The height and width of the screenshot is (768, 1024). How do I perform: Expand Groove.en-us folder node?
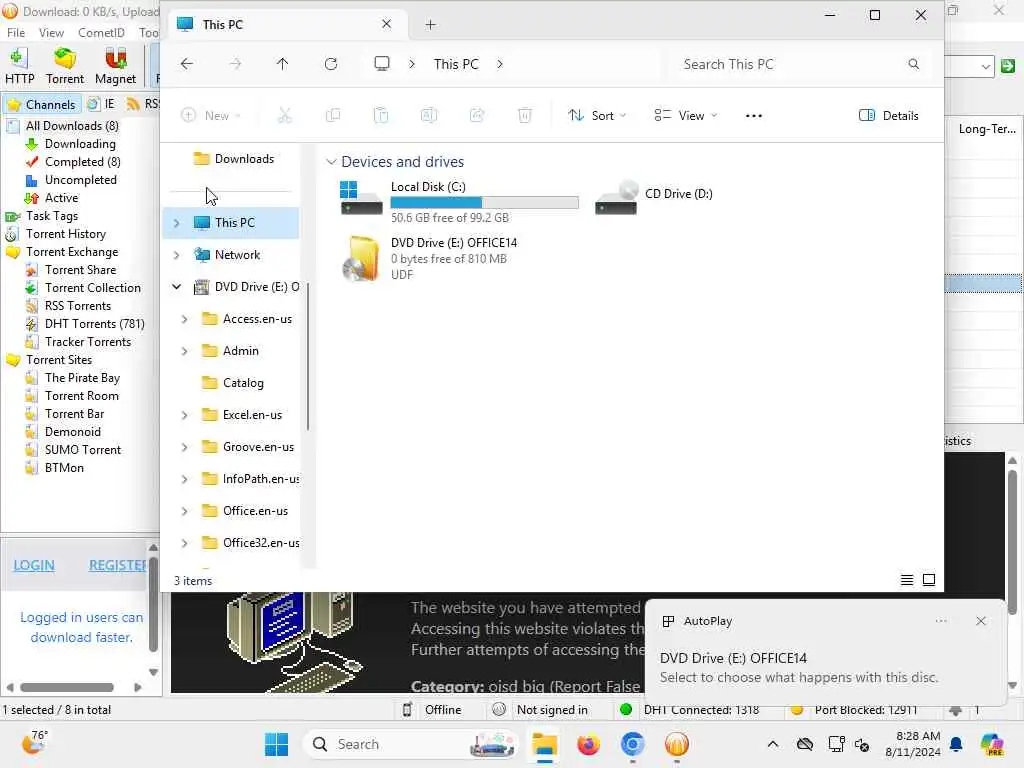184,447
